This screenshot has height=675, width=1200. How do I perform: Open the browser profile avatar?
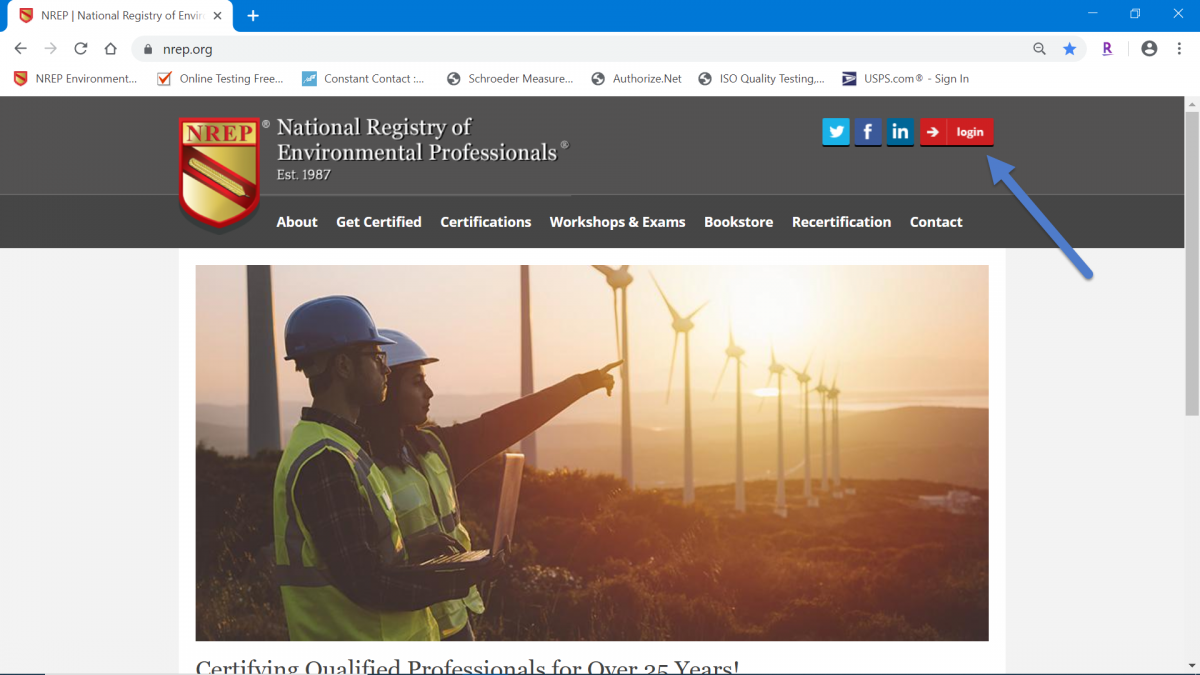click(x=1148, y=48)
